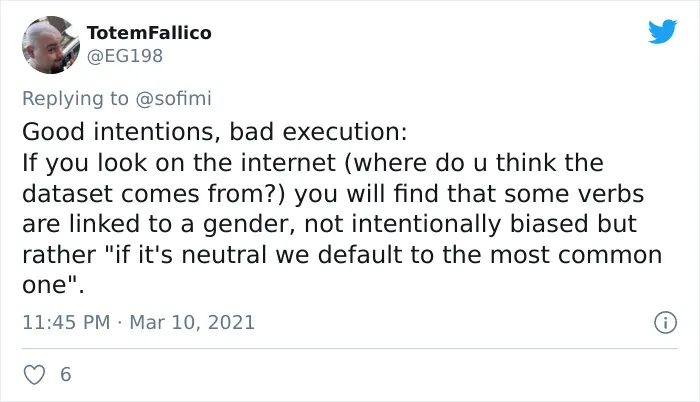Open the @sofimi mention link
This screenshot has height=402, width=700.
[x=173, y=98]
